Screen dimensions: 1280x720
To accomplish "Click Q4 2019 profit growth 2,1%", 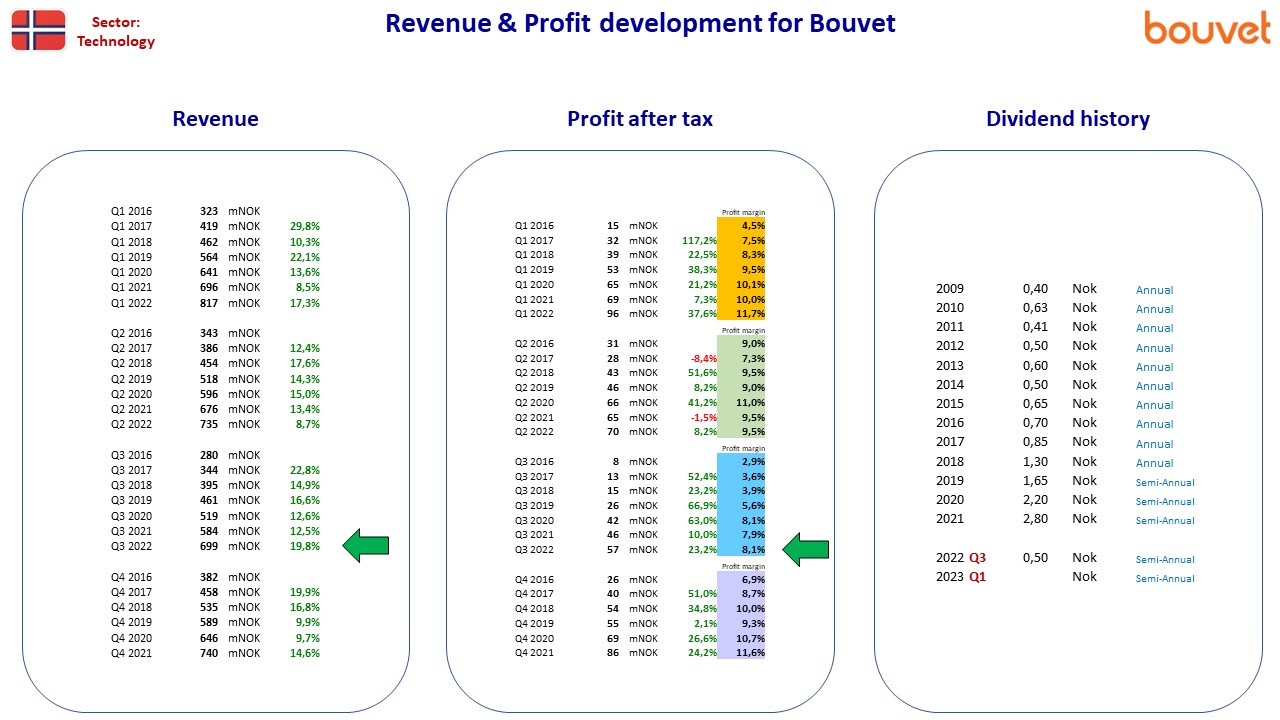I will tap(705, 623).
